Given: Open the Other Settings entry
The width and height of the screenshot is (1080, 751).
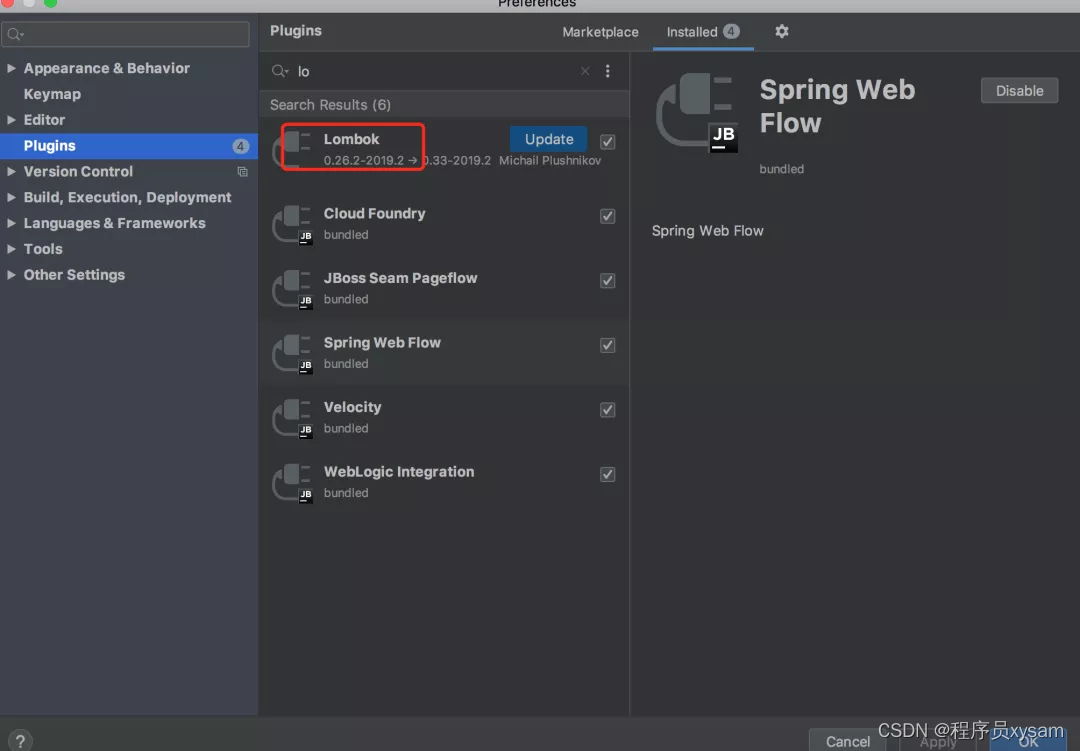Looking at the screenshot, I should point(74,275).
